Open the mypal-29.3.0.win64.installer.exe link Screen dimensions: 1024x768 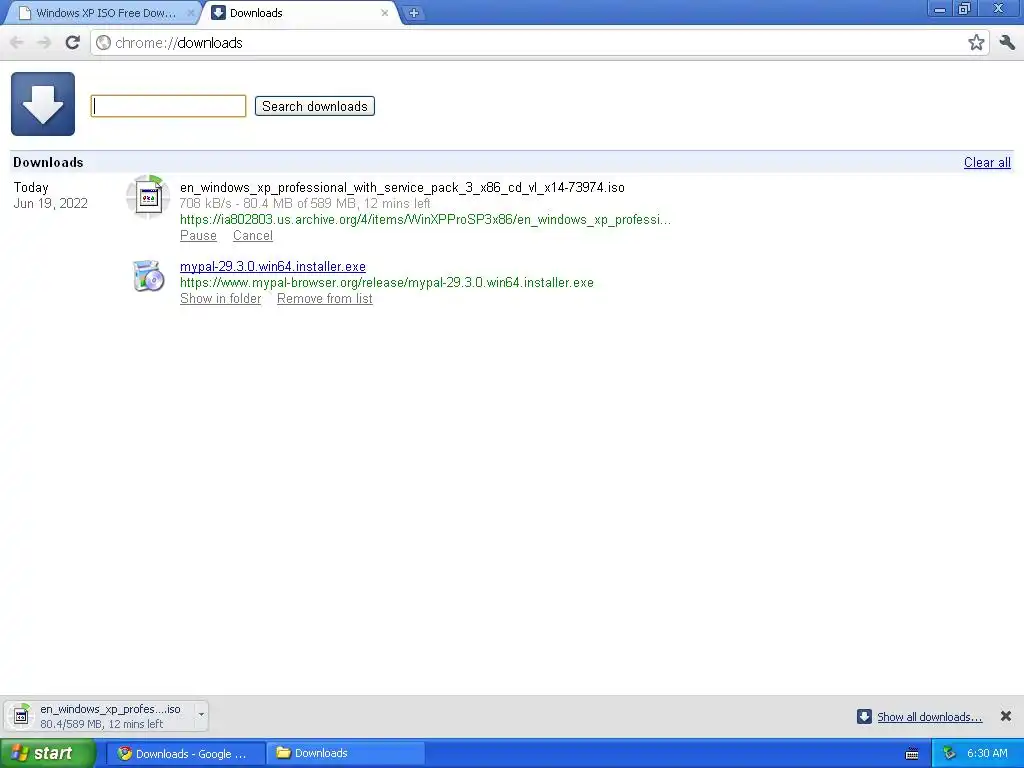(x=273, y=266)
